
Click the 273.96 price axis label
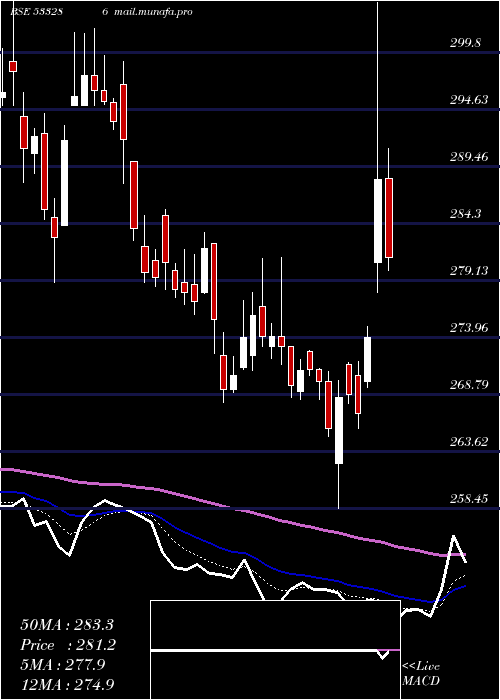(x=468, y=328)
